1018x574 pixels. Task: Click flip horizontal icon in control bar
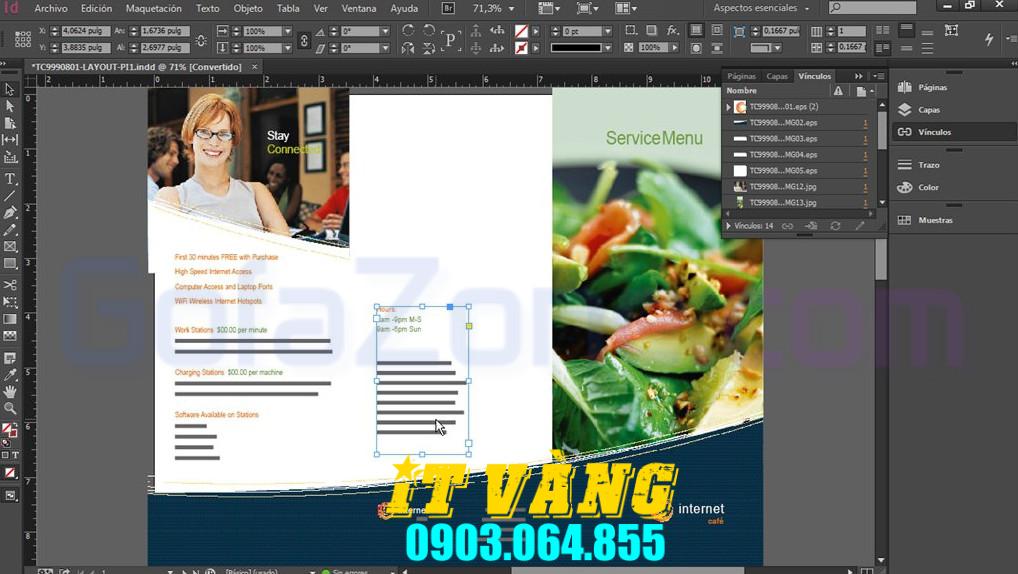(408, 48)
